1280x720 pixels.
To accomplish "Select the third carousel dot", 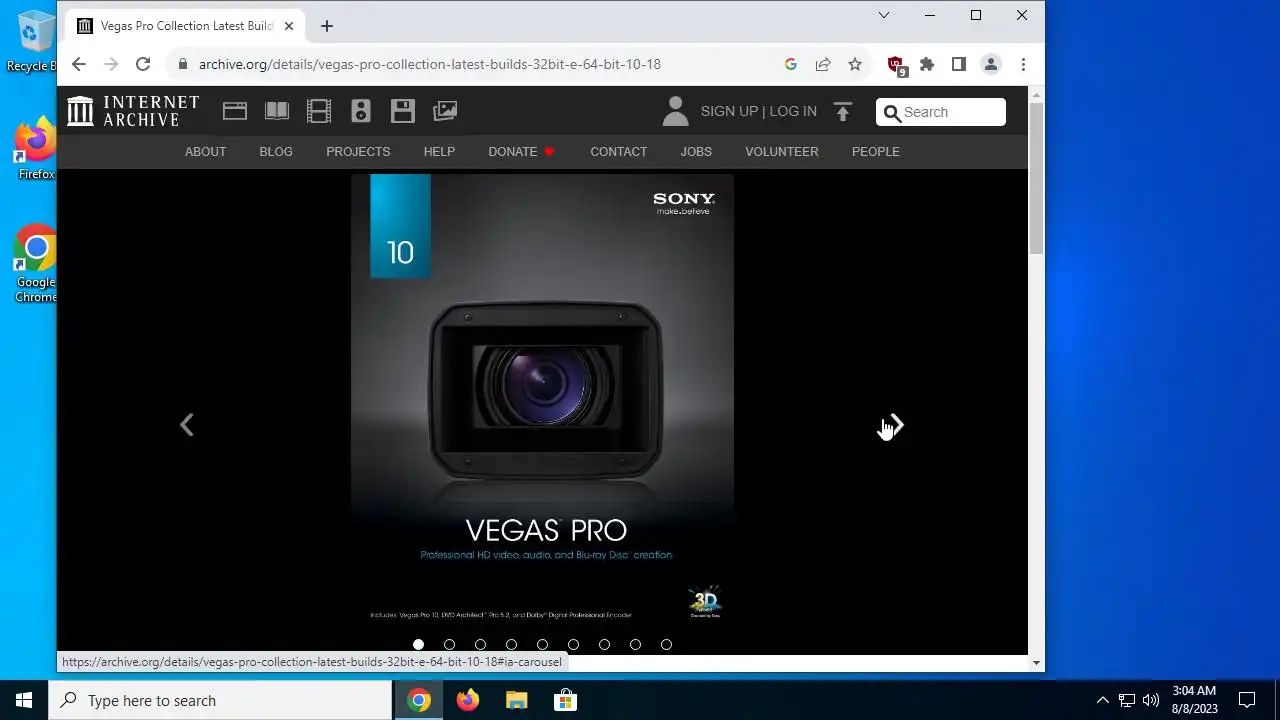I will click(480, 645).
